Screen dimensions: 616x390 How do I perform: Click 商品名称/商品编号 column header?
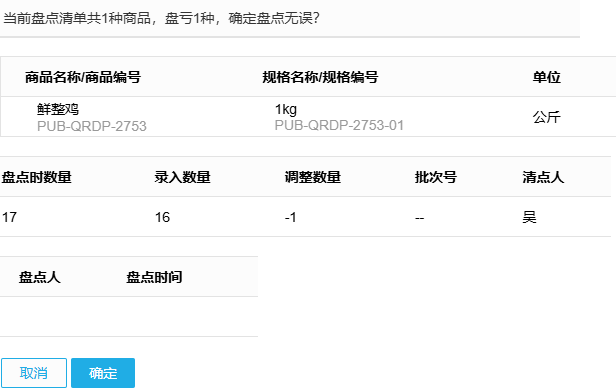tap(83, 77)
